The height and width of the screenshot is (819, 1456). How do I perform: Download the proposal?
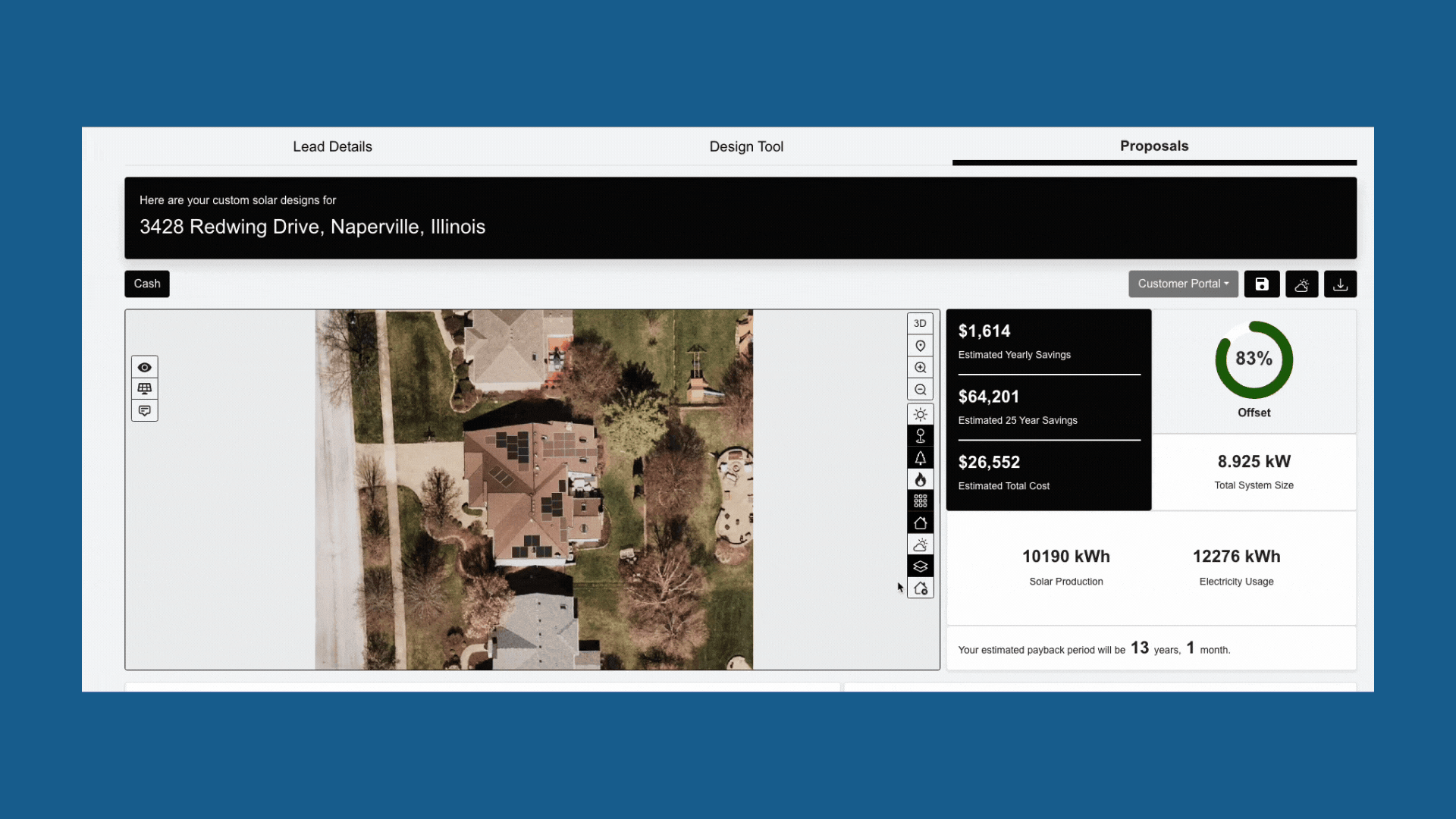(x=1341, y=284)
